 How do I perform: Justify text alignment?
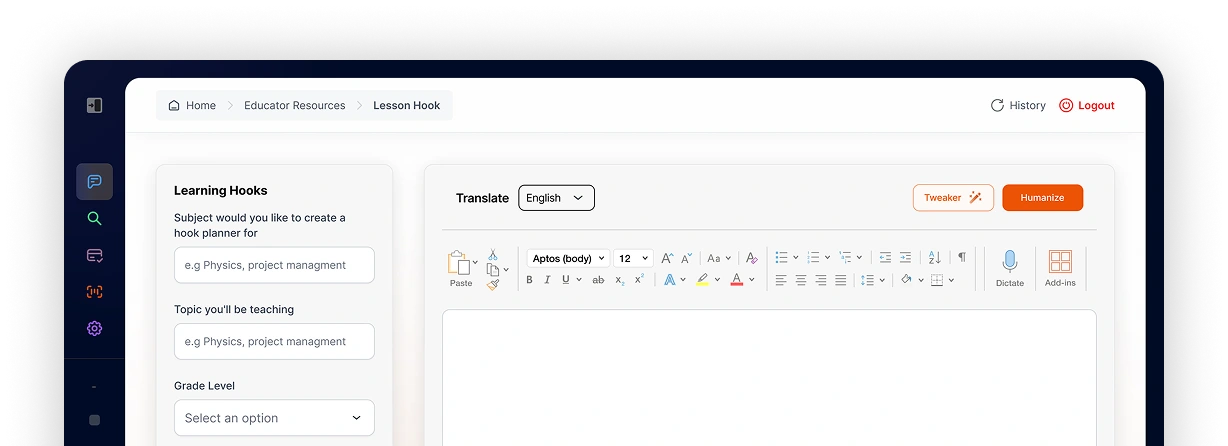coord(841,280)
